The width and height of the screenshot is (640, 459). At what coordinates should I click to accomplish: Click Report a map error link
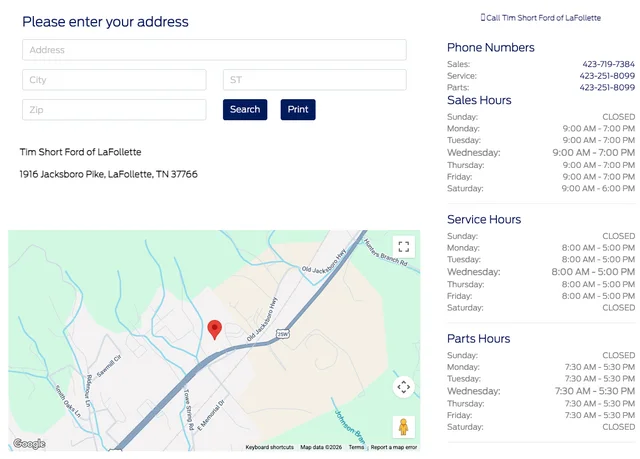click(x=394, y=447)
